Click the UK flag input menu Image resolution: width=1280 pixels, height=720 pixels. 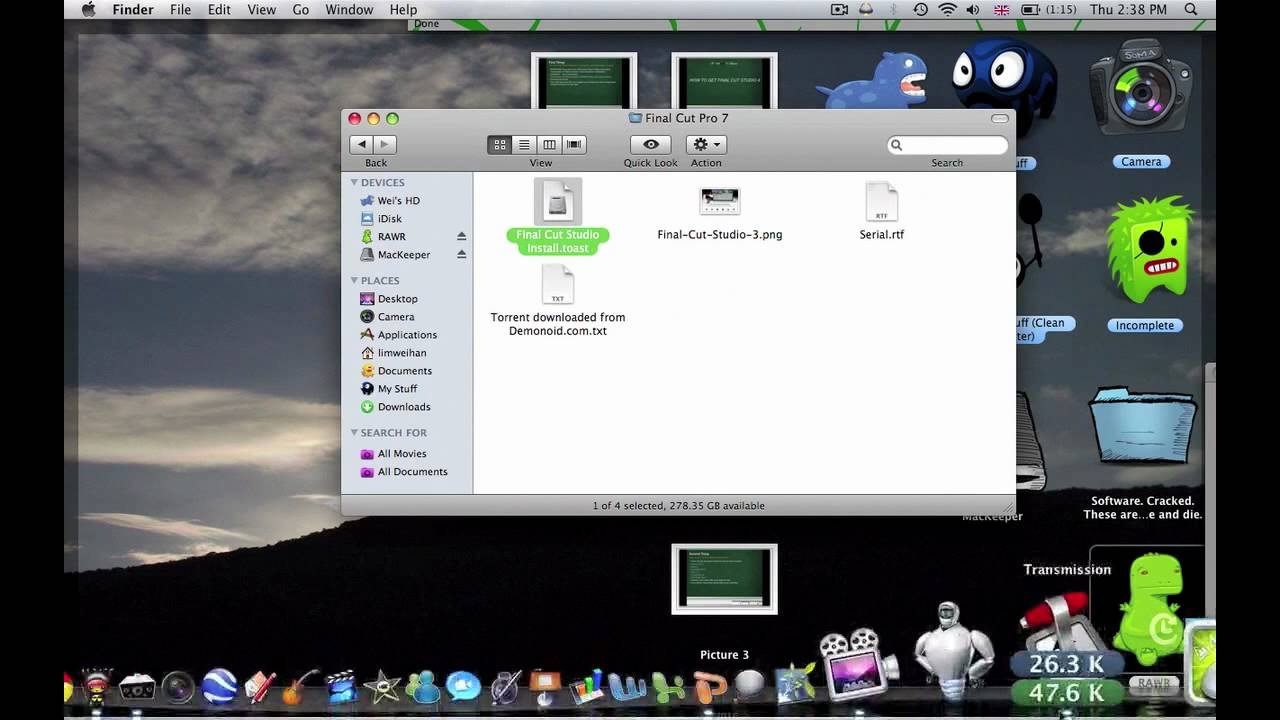pyautogui.click(x=1001, y=10)
